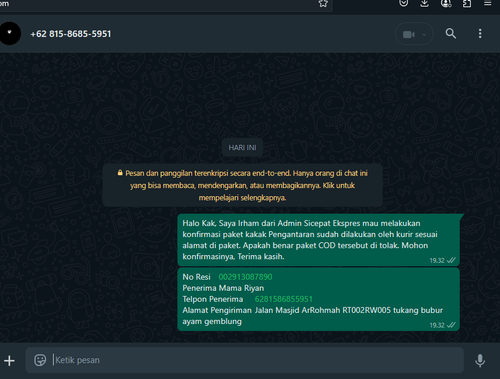Open the chat options three-dot menu
This screenshot has height=379, width=500.
480,33
